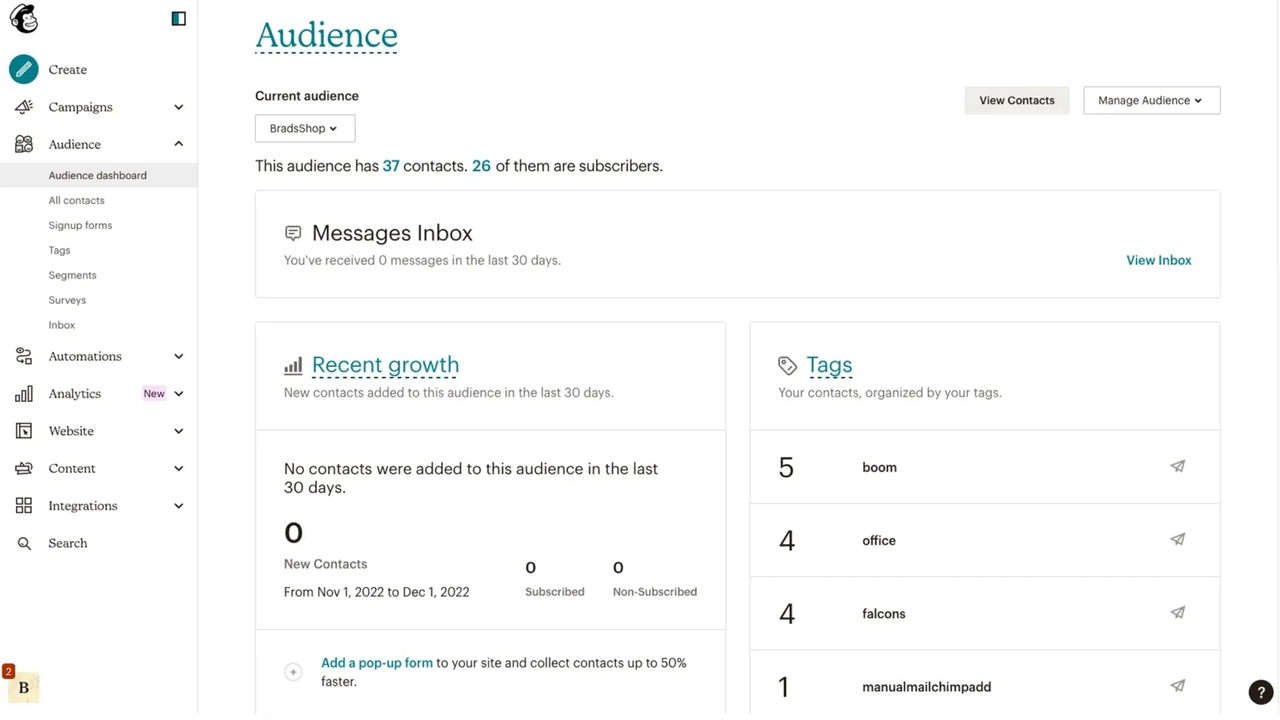Open the Integrations grid icon
The height and width of the screenshot is (720, 1280).
24,505
